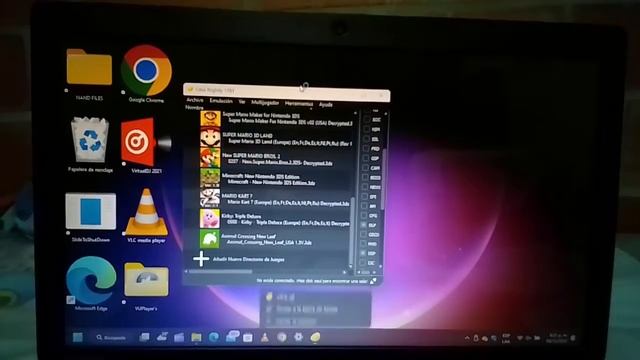Image resolution: width=640 pixels, height=360 pixels.
Task: Open the Archivo menu
Action: pos(195,100)
